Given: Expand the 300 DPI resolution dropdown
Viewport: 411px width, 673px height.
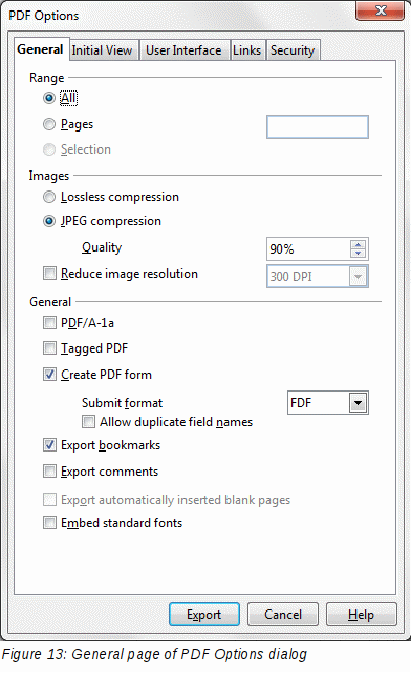Looking at the screenshot, I should (358, 276).
